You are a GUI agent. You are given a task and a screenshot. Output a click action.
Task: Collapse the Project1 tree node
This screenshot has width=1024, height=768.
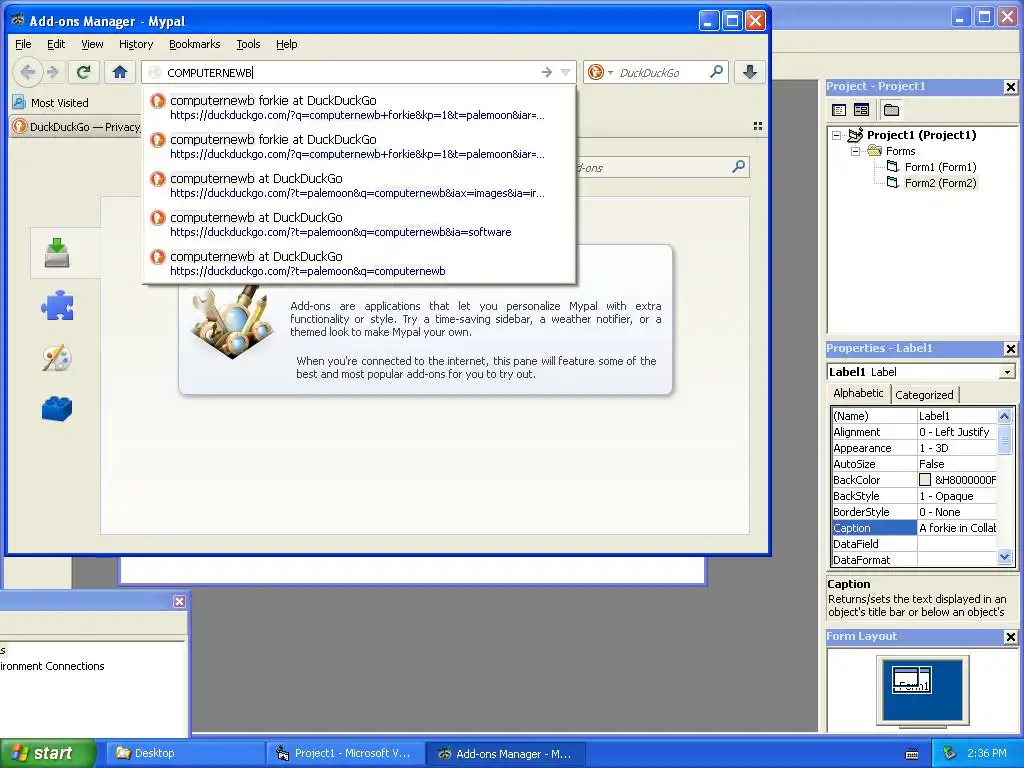click(837, 135)
